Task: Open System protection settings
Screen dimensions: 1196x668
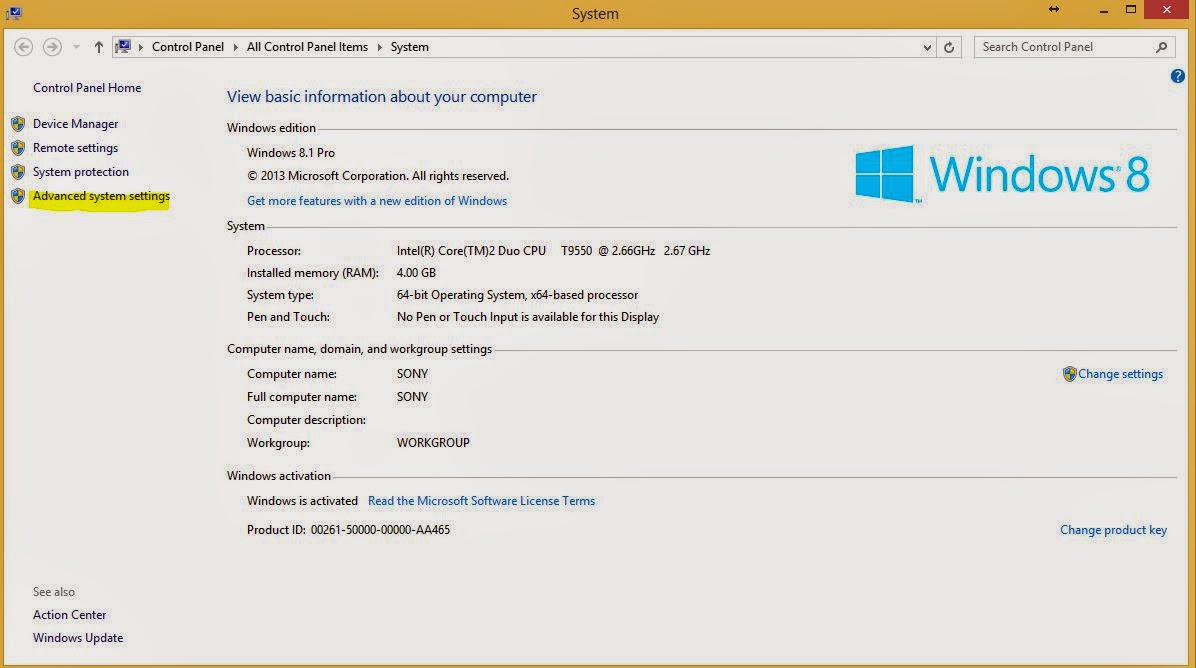Action: click(x=80, y=171)
